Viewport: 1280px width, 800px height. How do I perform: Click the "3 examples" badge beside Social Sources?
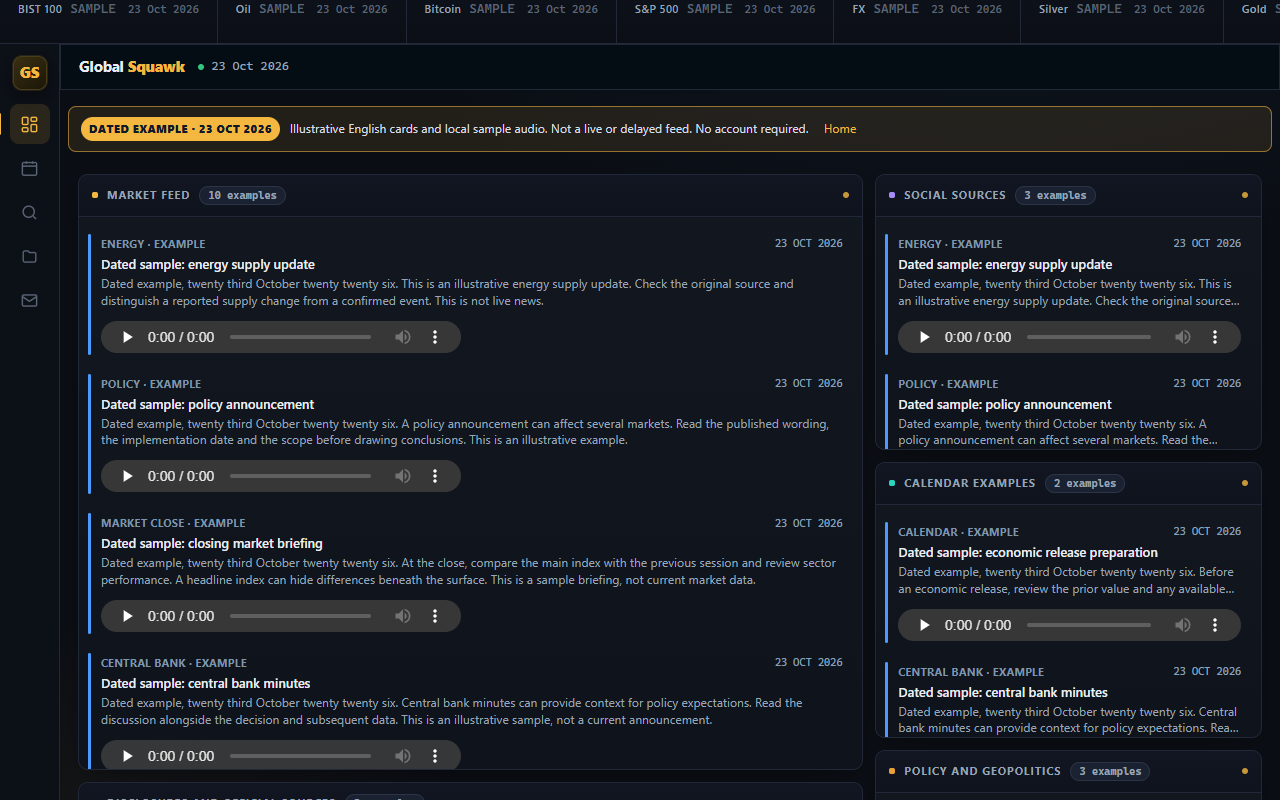coord(1055,196)
